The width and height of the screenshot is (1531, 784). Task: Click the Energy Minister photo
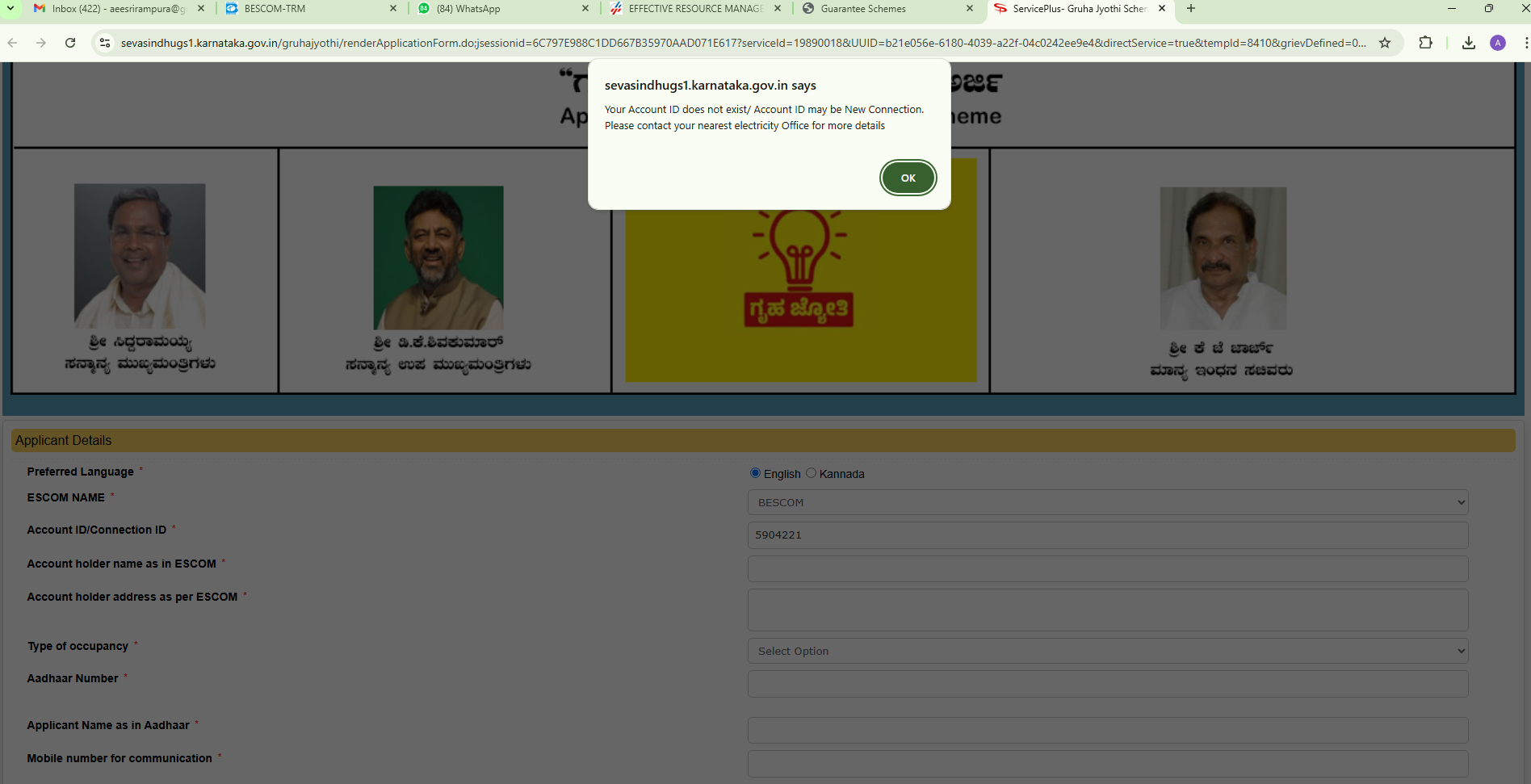coord(1223,258)
